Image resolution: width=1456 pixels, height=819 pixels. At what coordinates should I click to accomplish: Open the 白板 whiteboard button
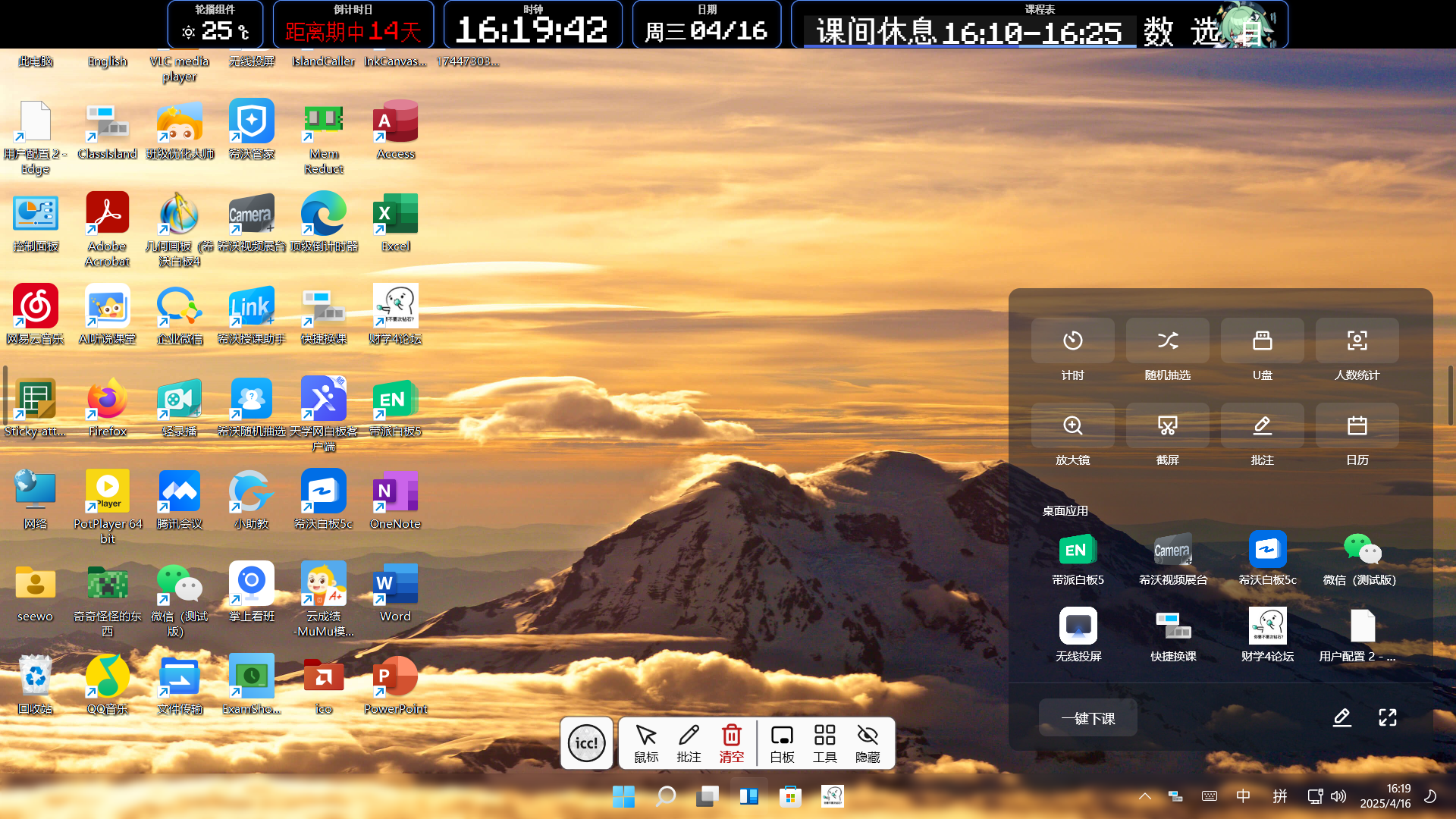782,743
